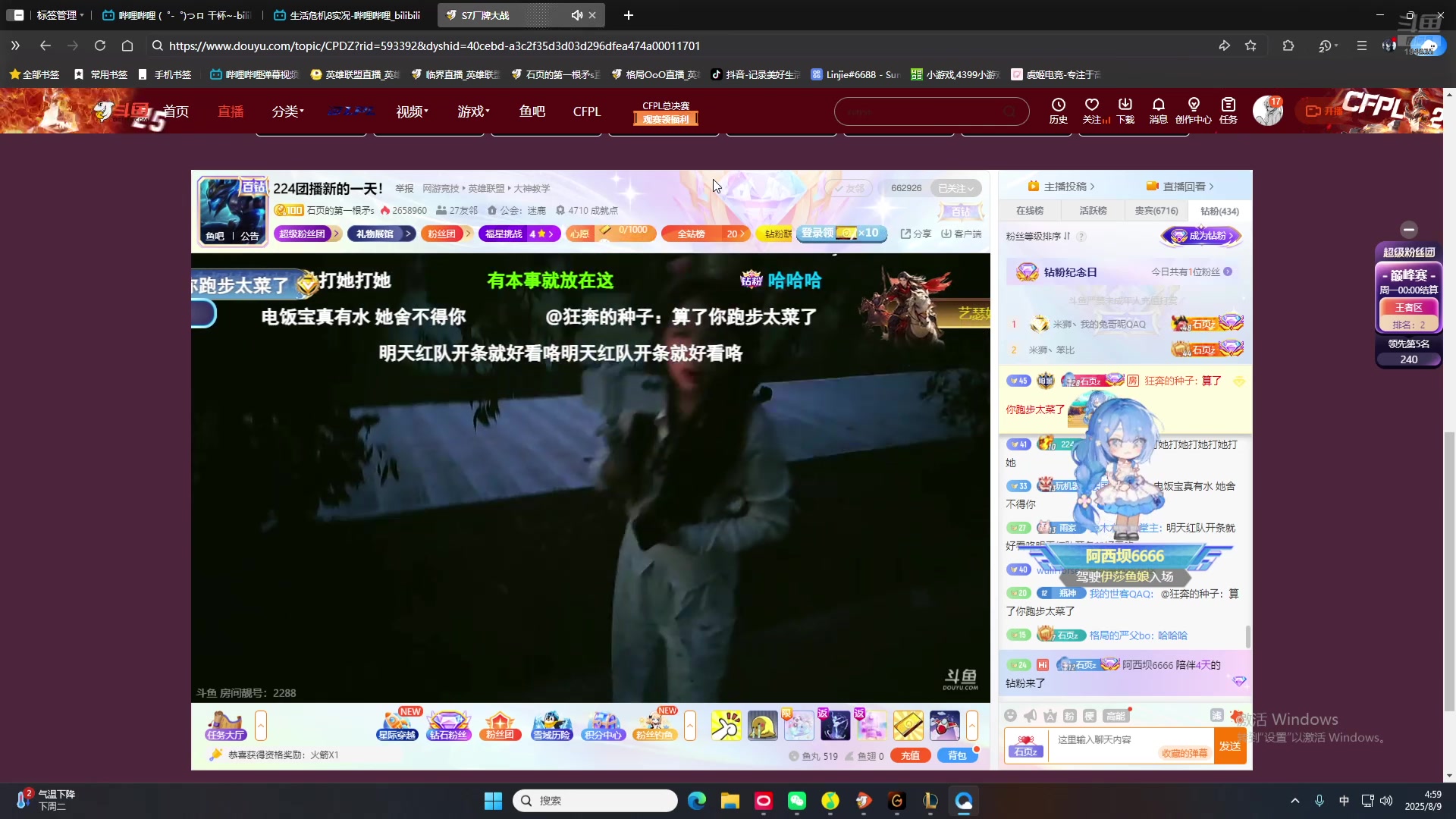Click 成为钻粉 button
1456x819 pixels.
click(1201, 236)
